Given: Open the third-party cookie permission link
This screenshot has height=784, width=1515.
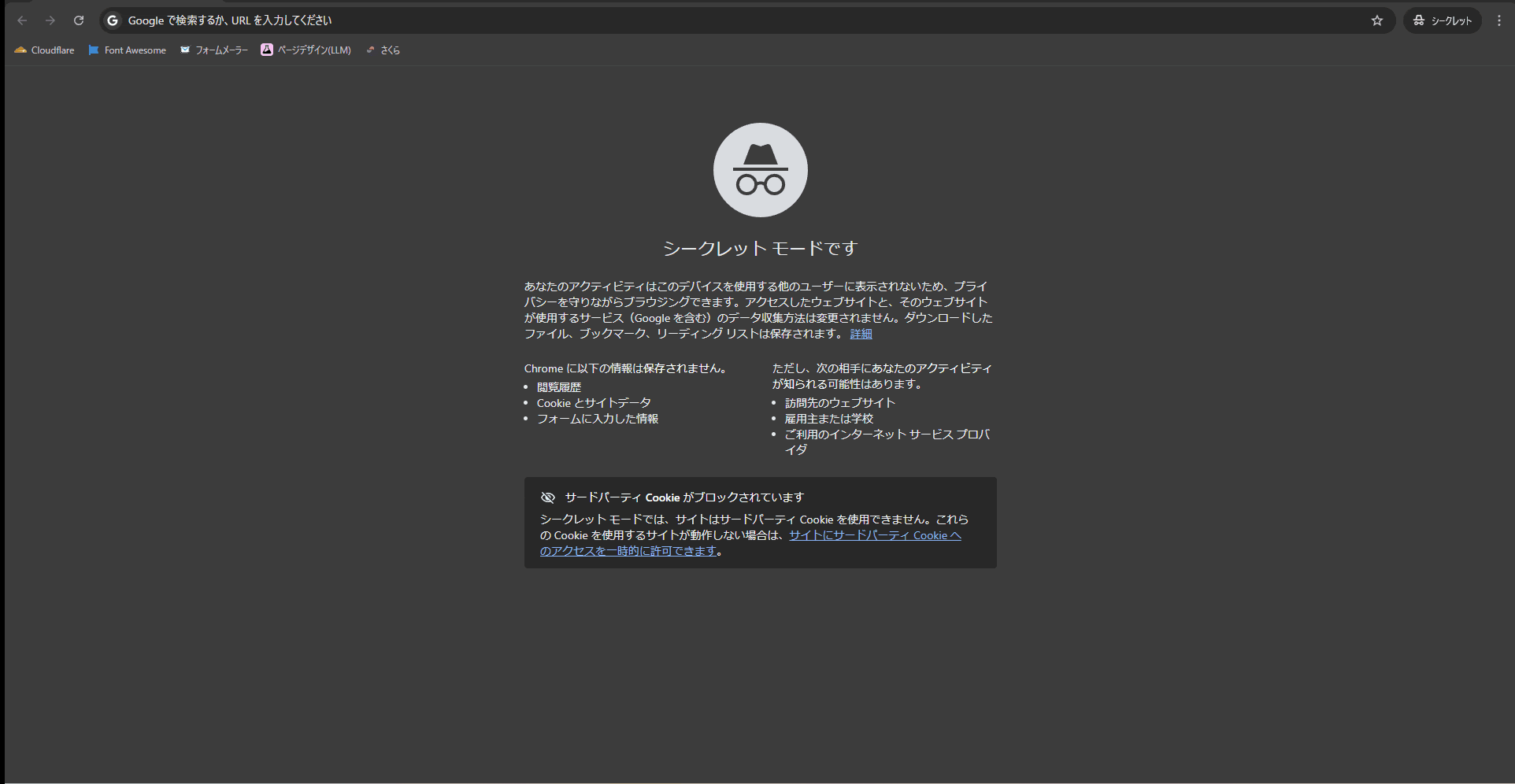Looking at the screenshot, I should (874, 535).
